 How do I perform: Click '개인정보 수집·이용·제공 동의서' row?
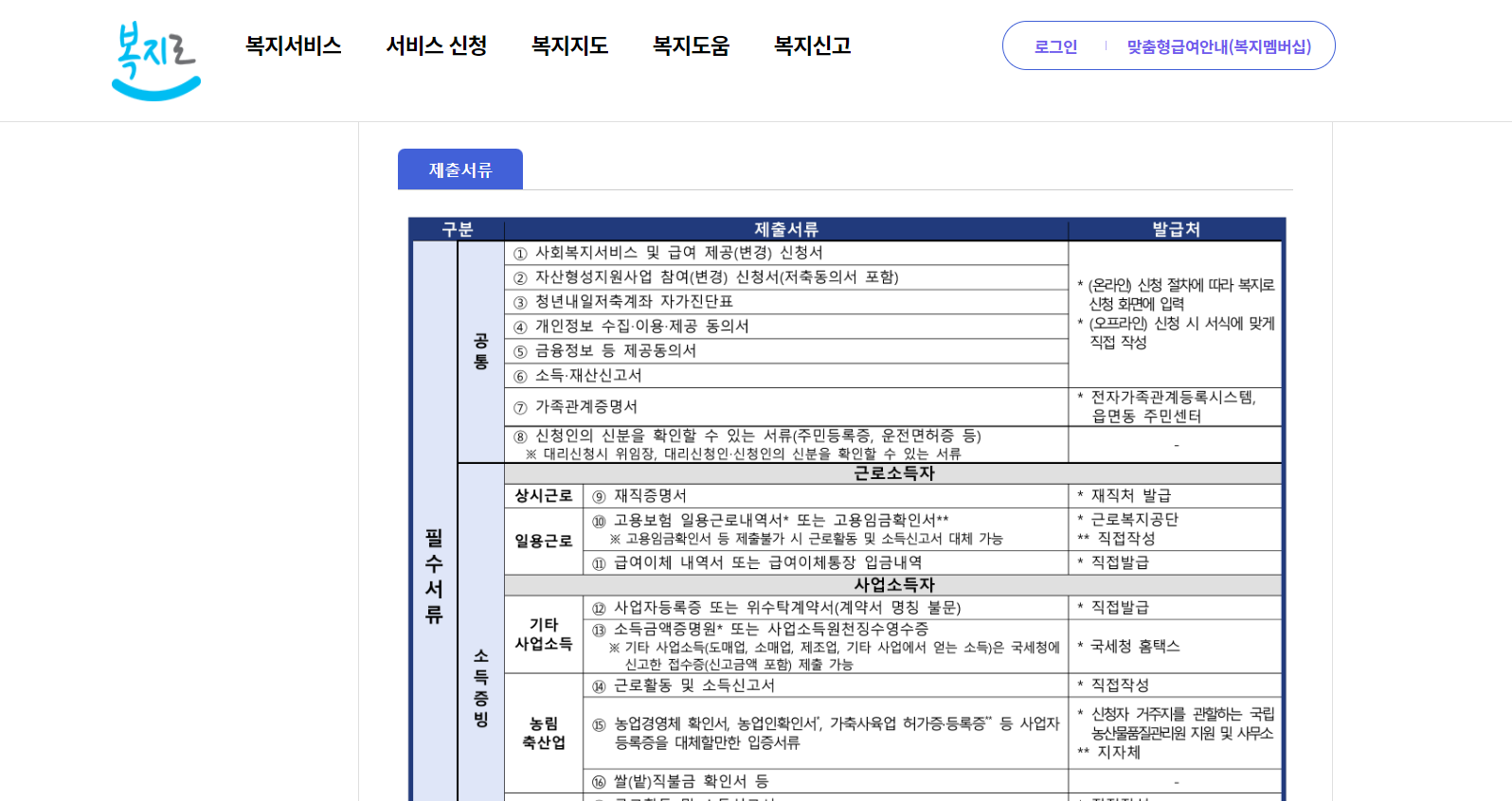click(786, 327)
